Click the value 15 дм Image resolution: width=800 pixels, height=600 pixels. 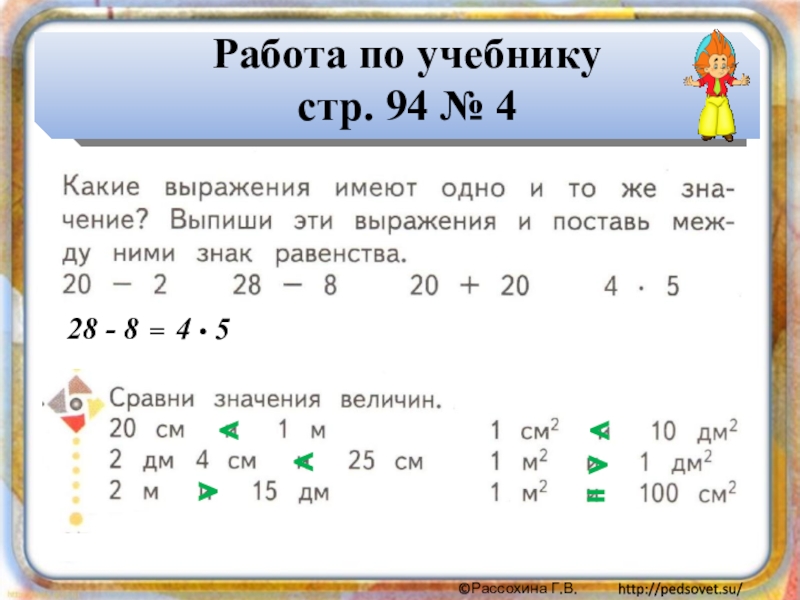(291, 492)
